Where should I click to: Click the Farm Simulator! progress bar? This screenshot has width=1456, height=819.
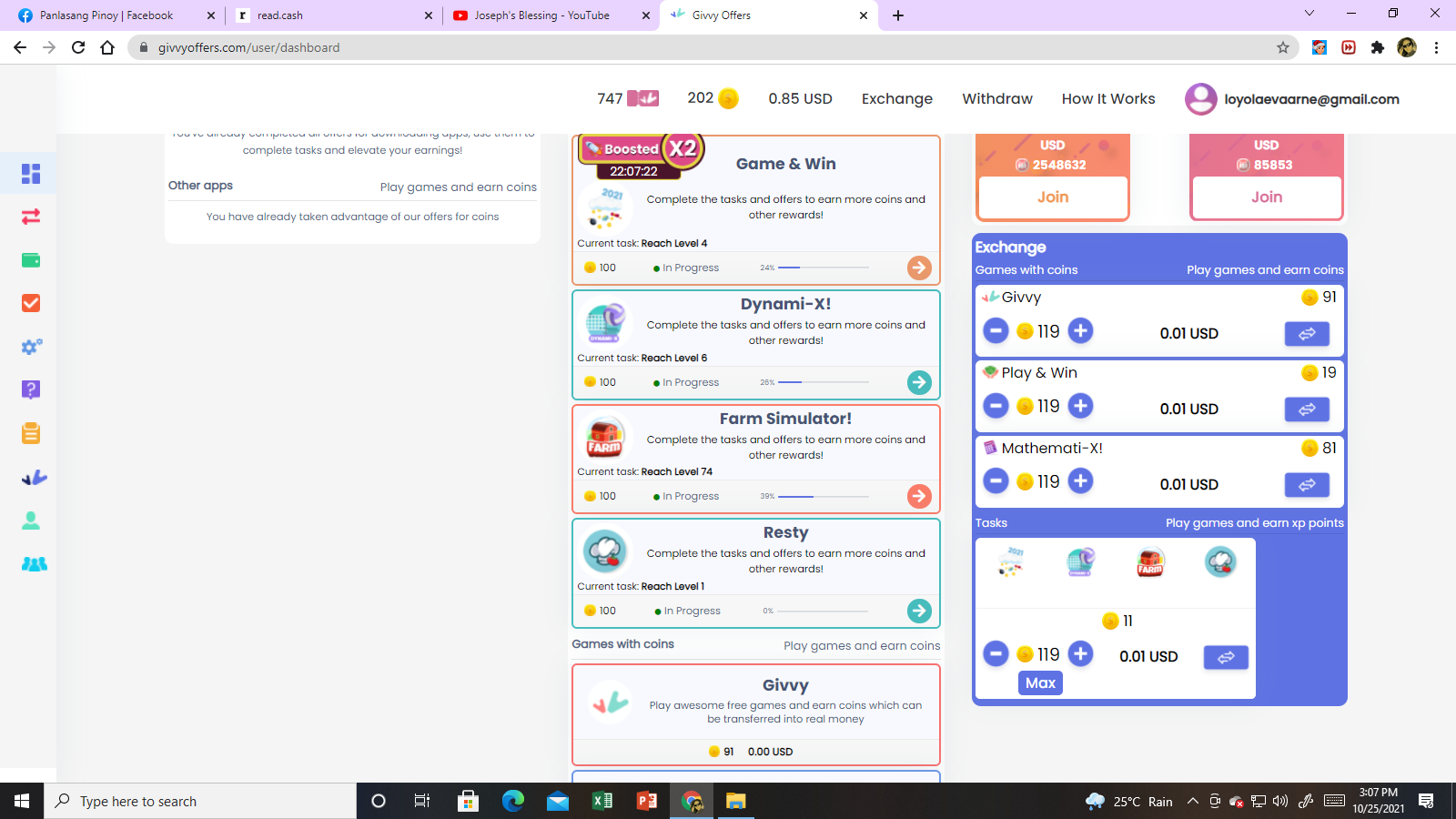[x=824, y=496]
